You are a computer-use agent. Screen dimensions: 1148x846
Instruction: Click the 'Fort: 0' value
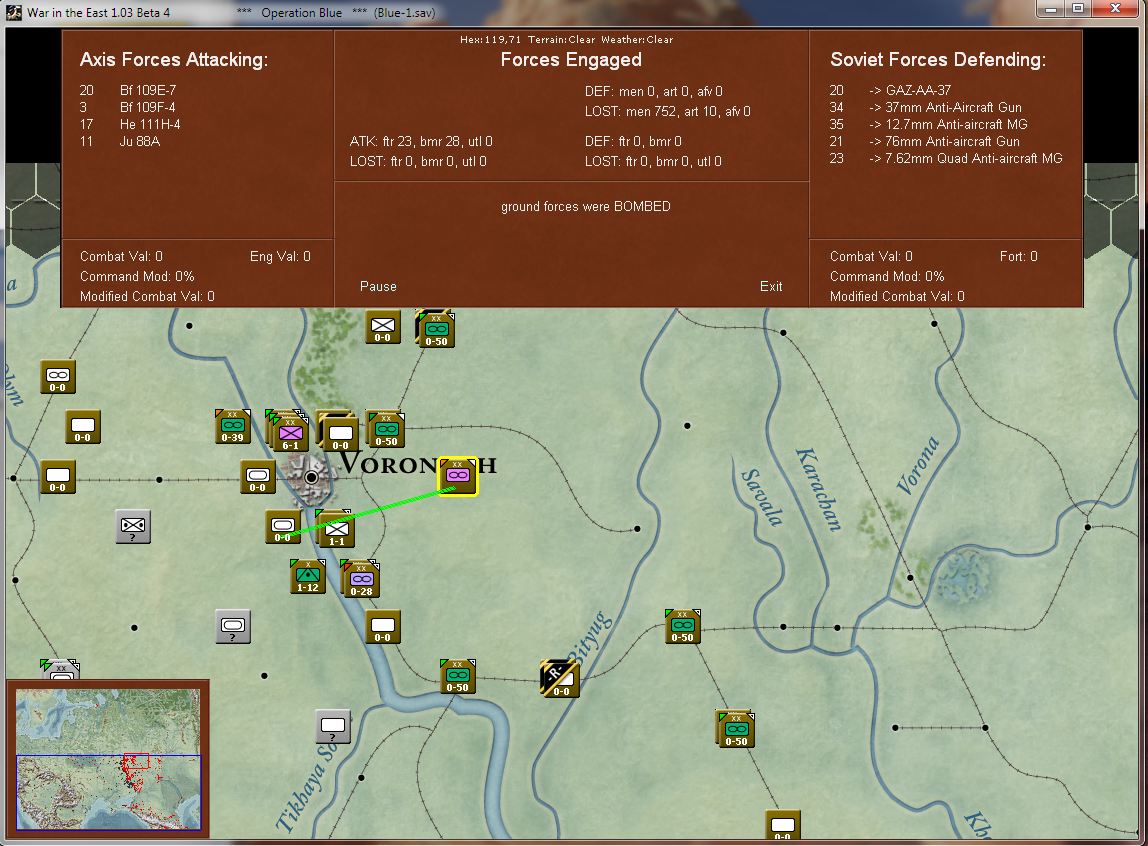pyautogui.click(x=1018, y=256)
